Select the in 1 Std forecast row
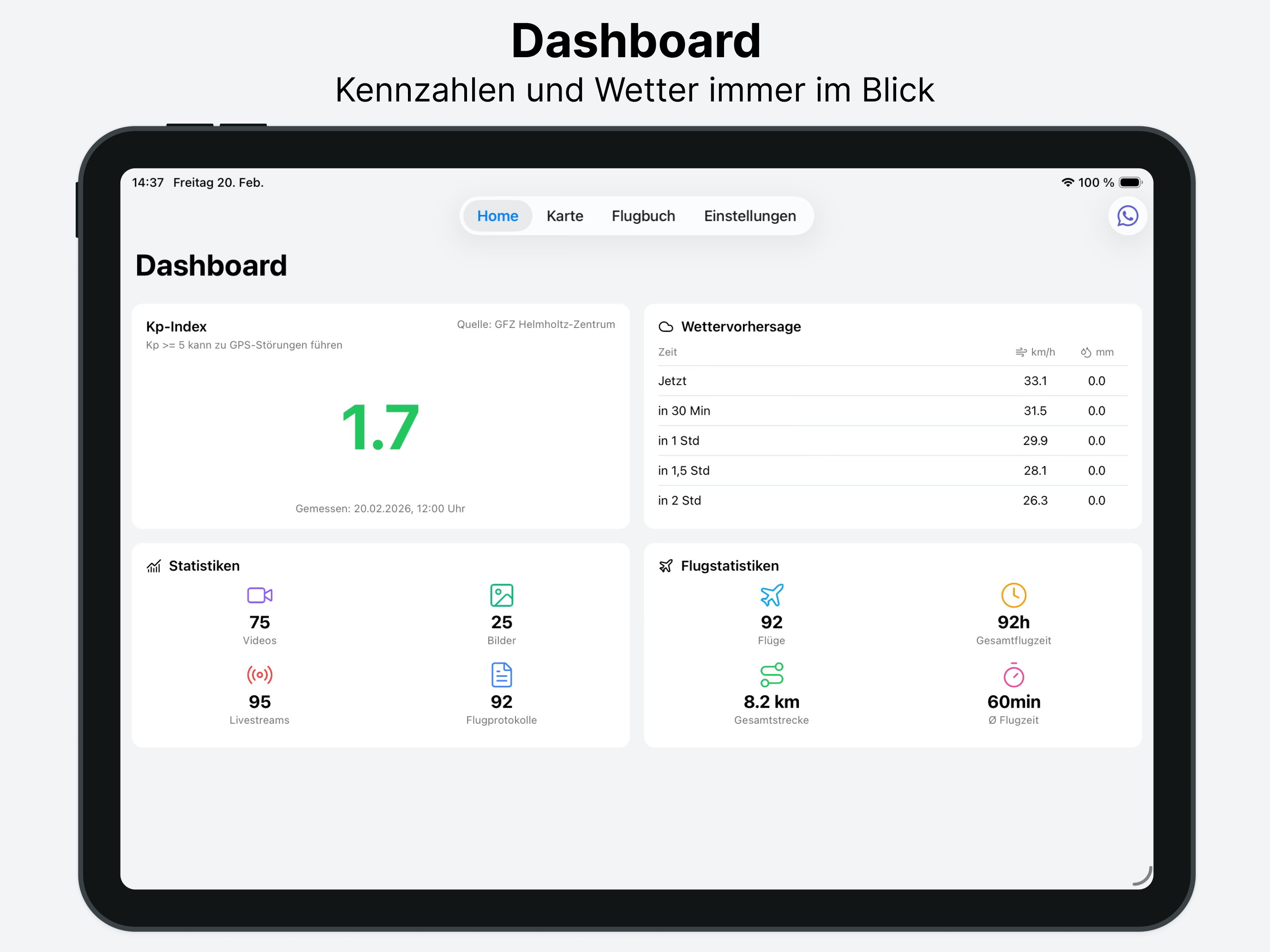 coord(892,440)
